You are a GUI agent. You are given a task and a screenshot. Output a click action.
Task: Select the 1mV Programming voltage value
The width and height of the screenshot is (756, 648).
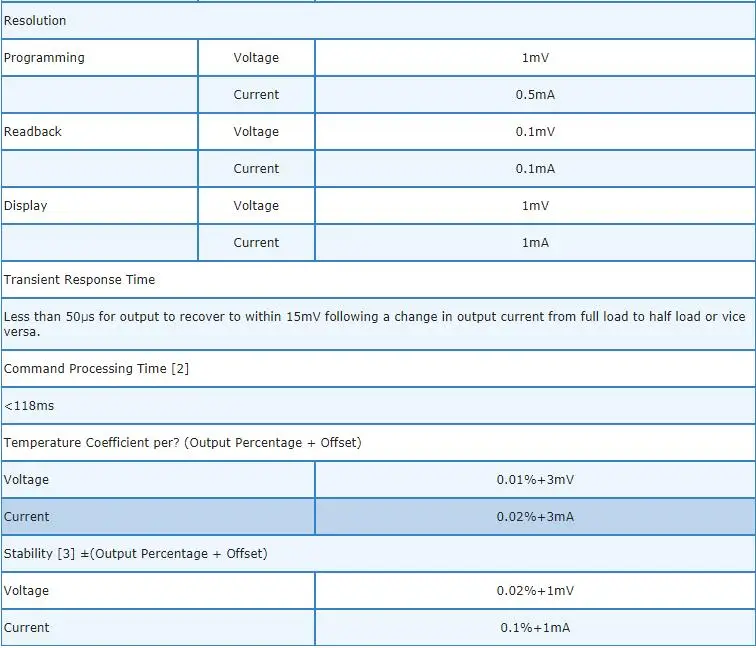(535, 58)
